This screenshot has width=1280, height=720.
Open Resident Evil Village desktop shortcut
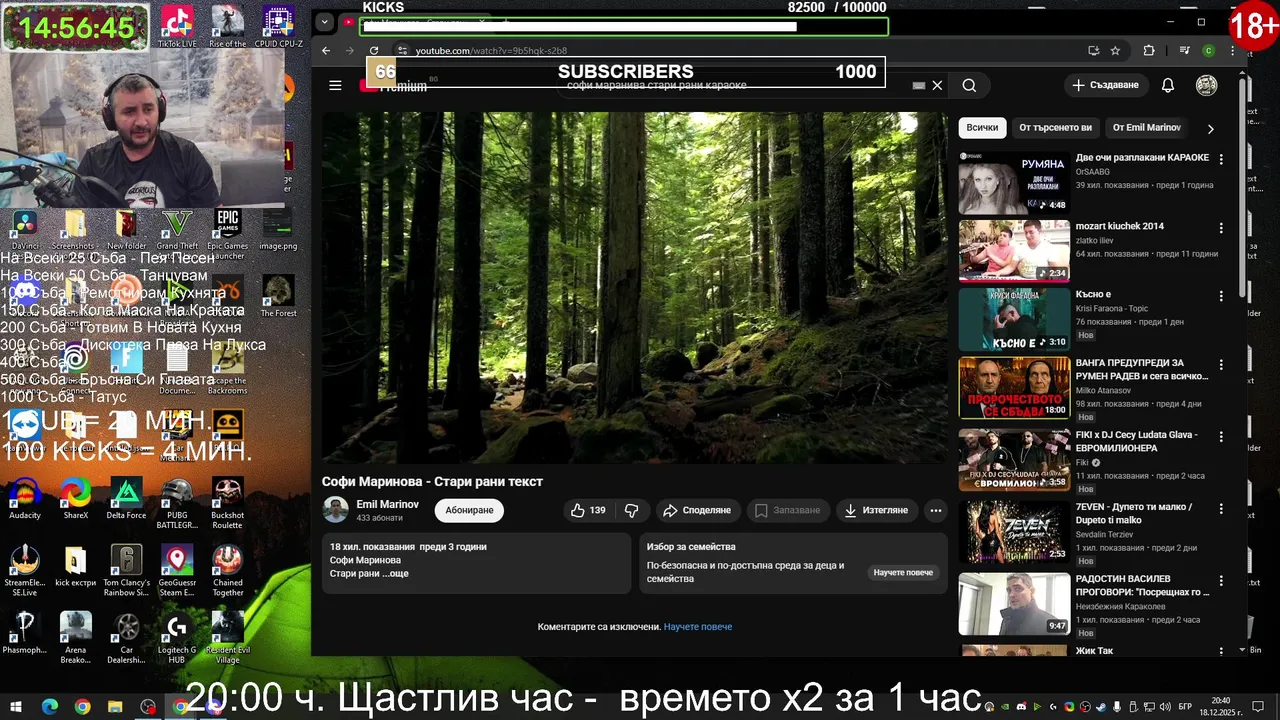[x=228, y=638]
